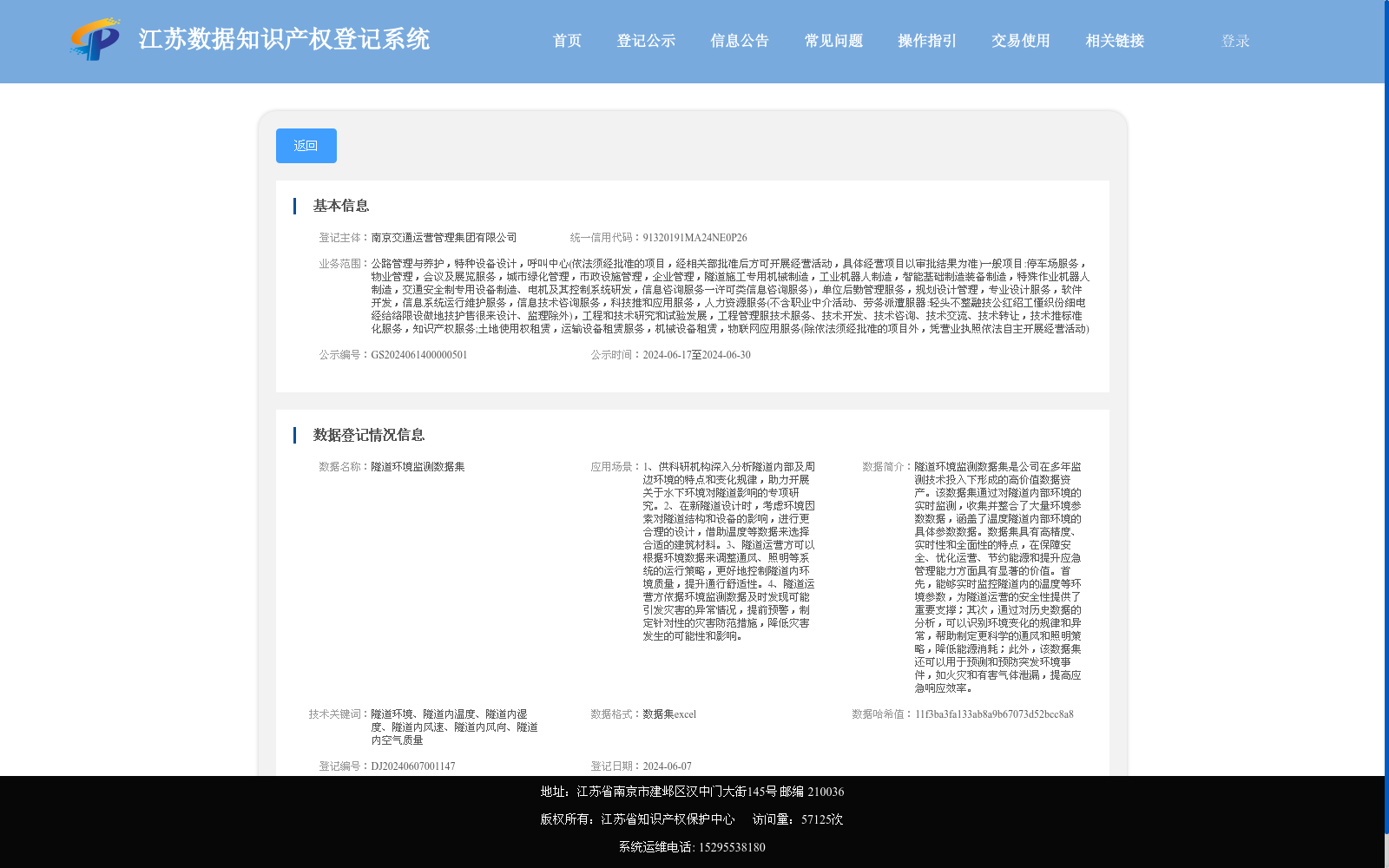This screenshot has width=1389, height=868.
Task: Click the 业务范围 label
Action: [345, 264]
